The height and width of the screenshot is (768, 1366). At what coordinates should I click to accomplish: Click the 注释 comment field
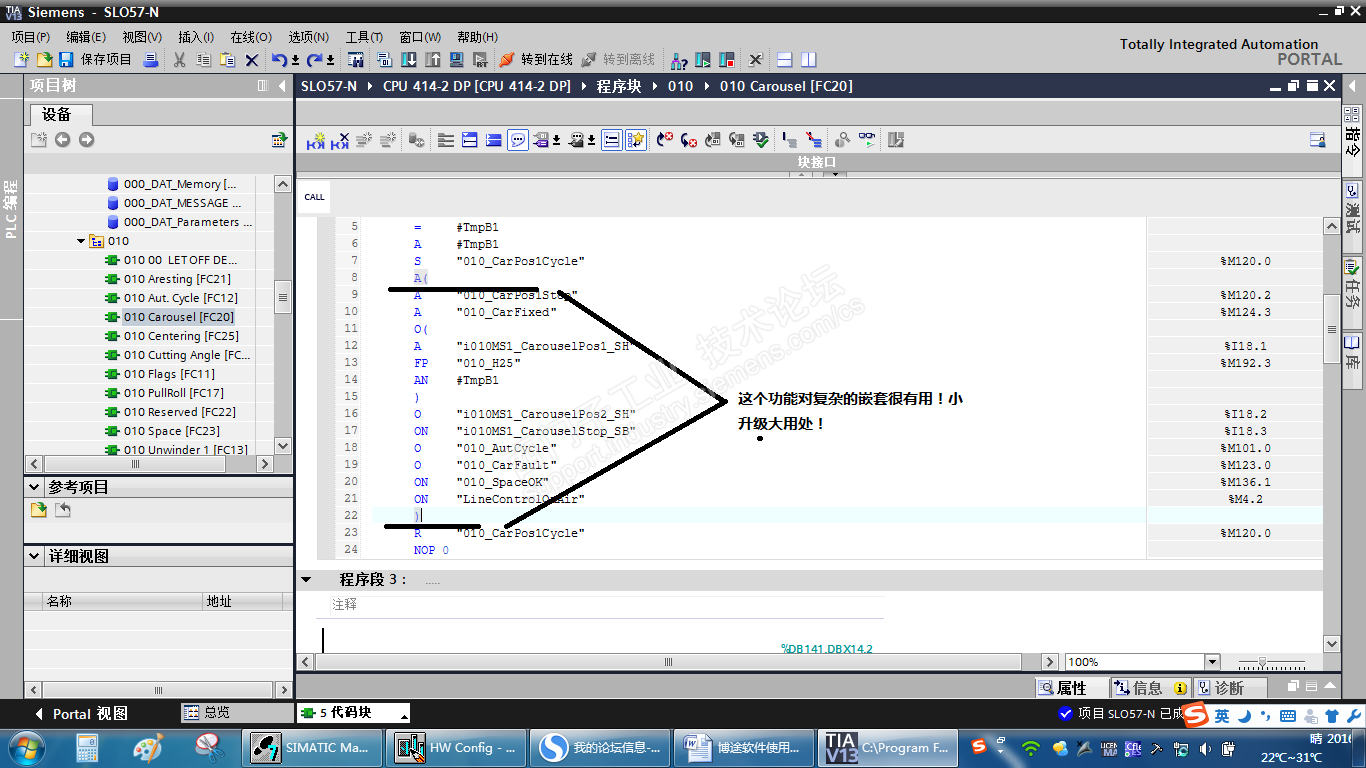[x=607, y=605]
